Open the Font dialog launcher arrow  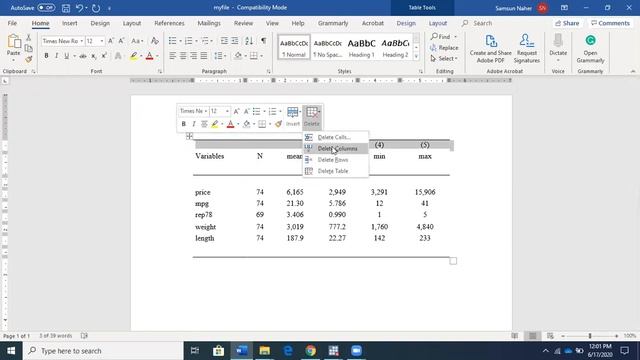point(160,71)
